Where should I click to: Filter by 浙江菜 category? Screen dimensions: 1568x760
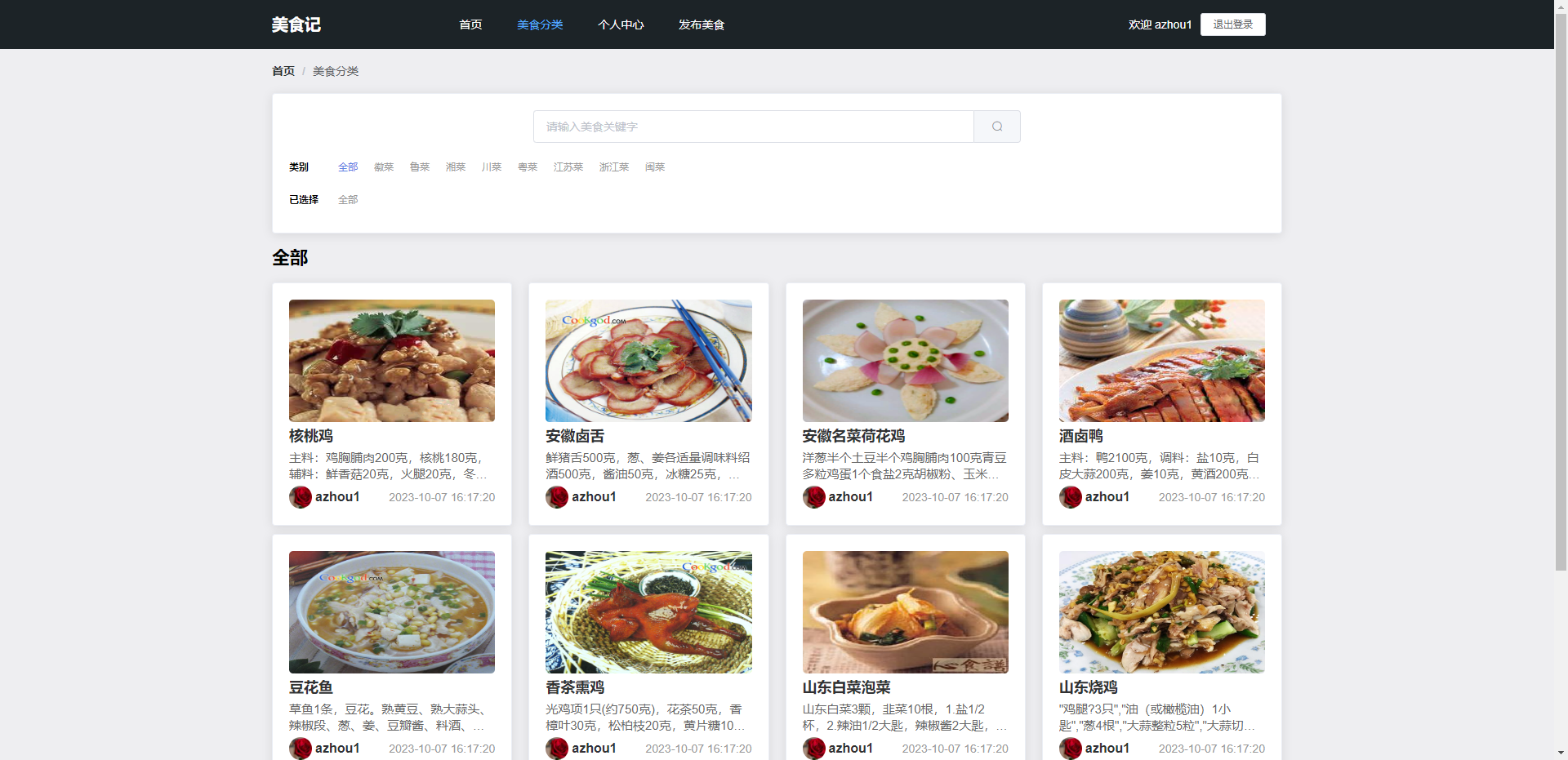coord(614,167)
